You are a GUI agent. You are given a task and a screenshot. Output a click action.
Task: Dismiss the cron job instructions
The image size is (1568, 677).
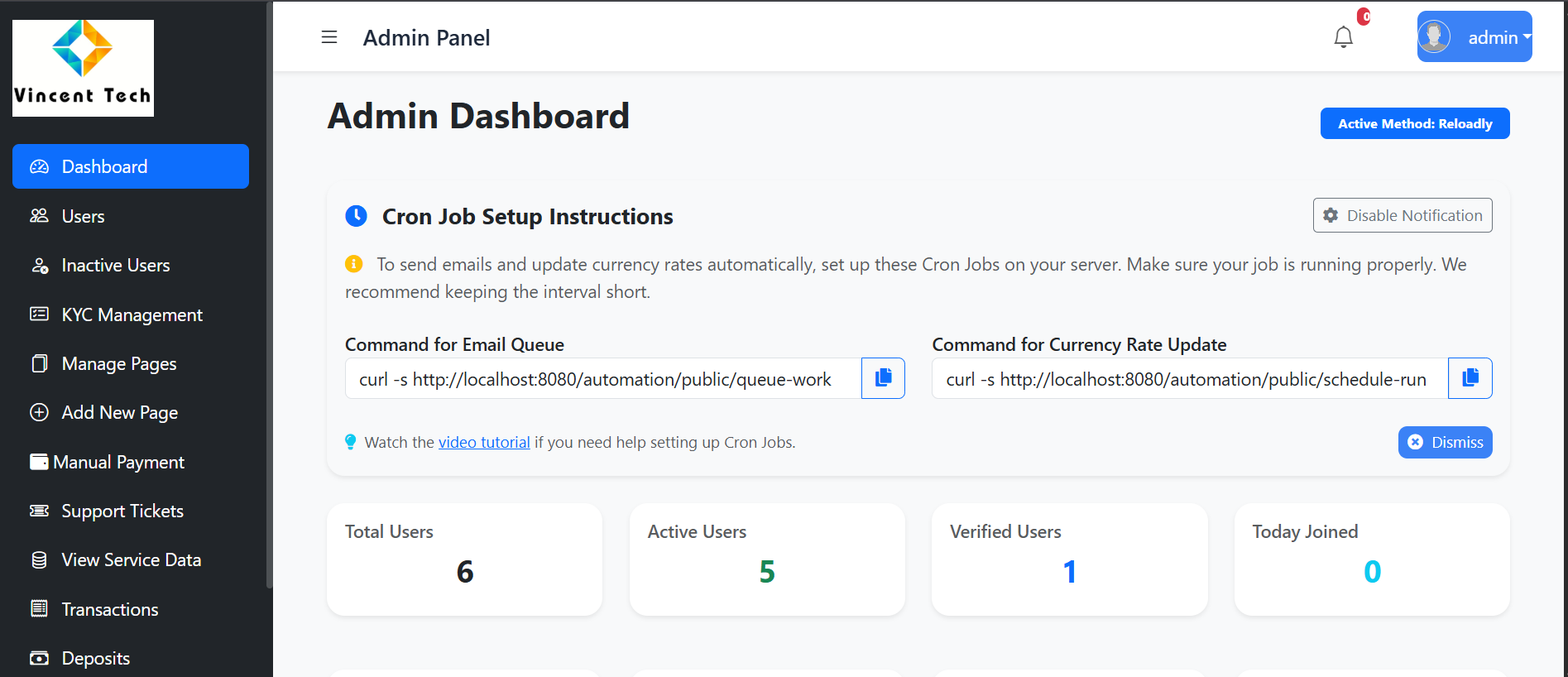[x=1445, y=442]
